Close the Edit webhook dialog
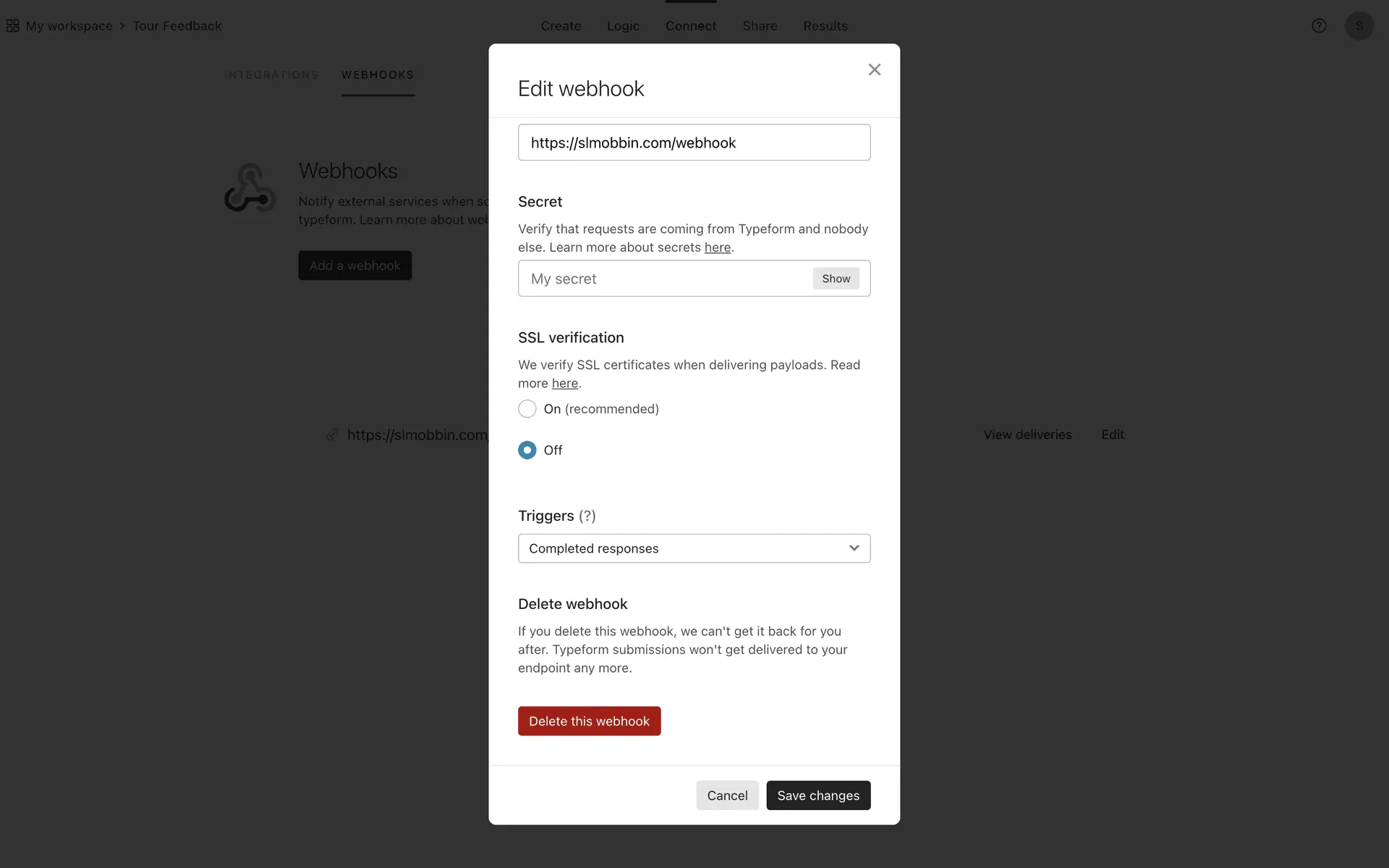1389x868 pixels. [x=874, y=69]
